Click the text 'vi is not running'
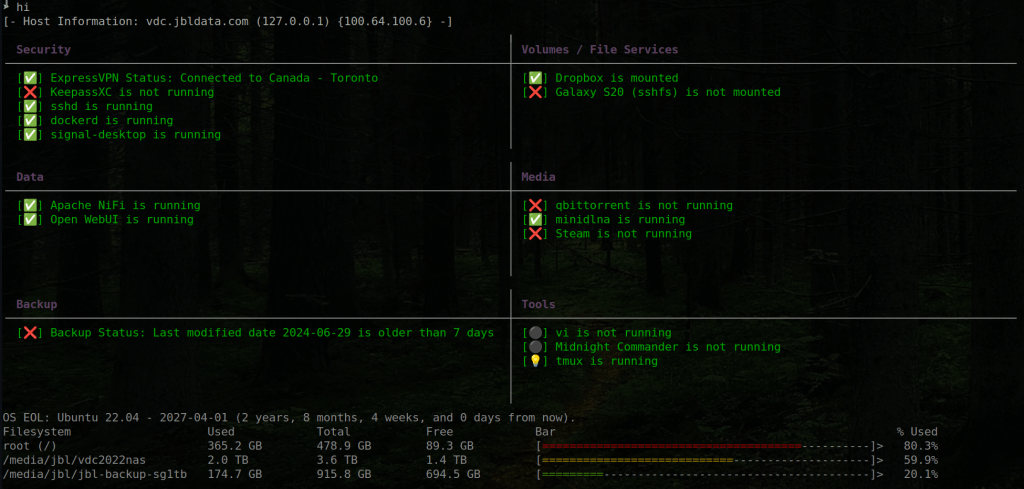The height and width of the screenshot is (489, 1024). click(x=613, y=333)
